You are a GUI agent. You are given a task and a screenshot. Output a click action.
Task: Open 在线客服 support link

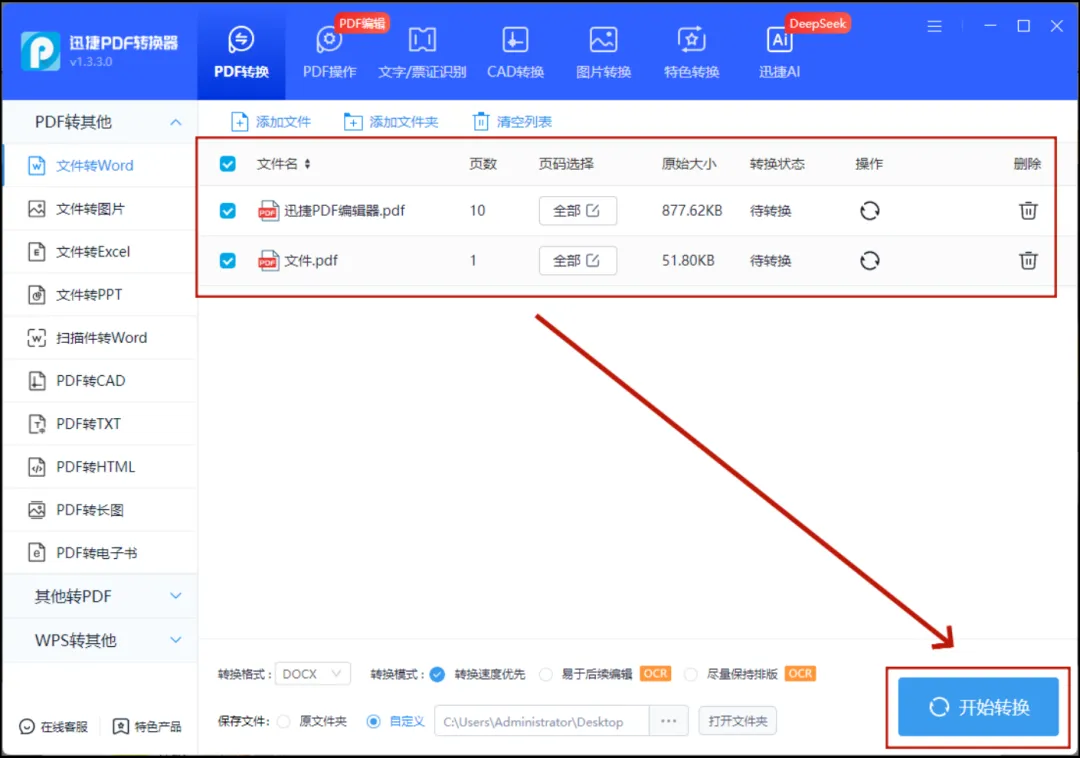click(x=54, y=727)
